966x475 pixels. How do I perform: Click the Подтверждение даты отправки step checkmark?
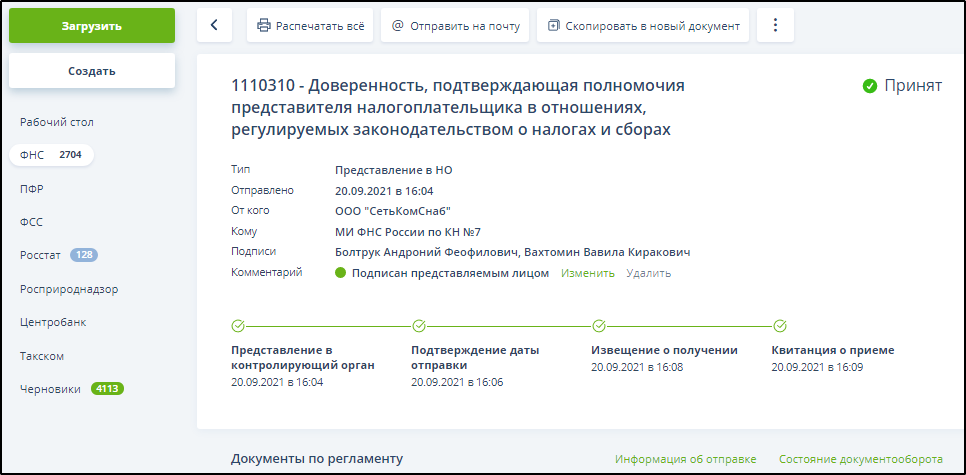point(419,326)
